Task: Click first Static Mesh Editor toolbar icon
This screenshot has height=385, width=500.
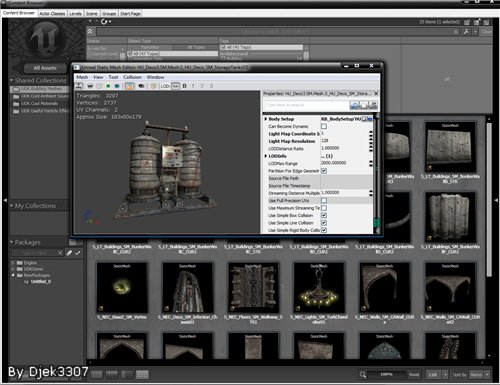Action: (x=79, y=86)
